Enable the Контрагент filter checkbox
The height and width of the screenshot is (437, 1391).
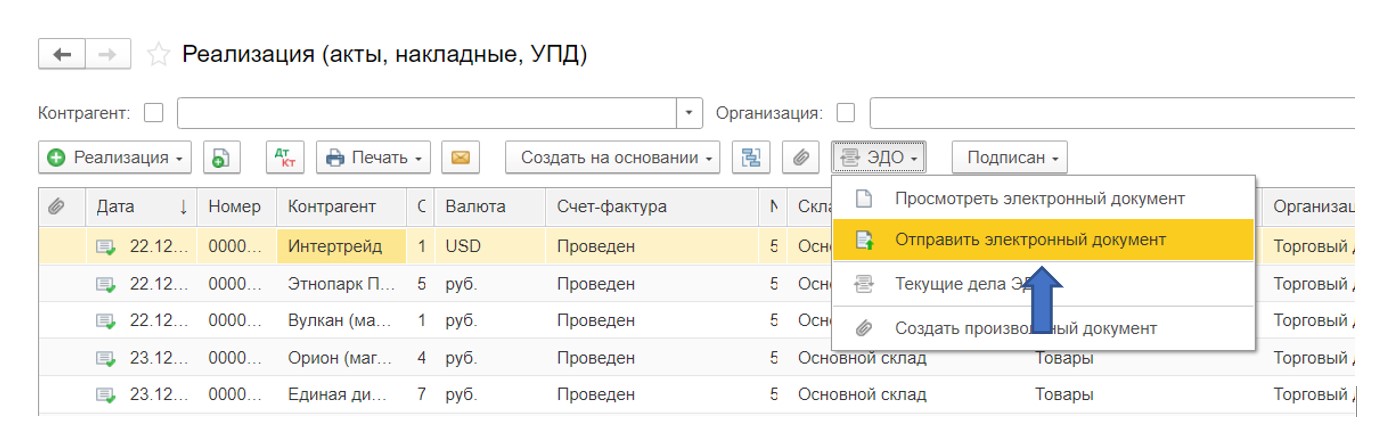point(154,112)
